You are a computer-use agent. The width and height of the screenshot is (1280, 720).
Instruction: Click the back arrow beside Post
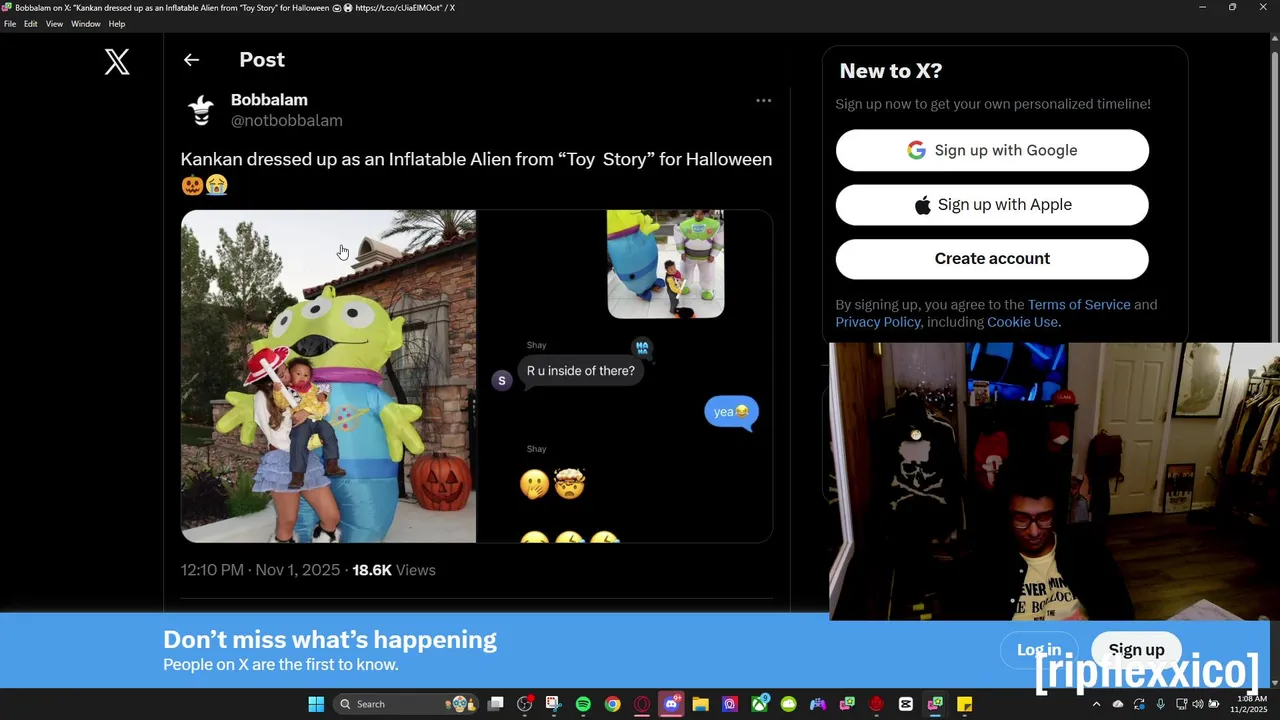pyautogui.click(x=191, y=60)
